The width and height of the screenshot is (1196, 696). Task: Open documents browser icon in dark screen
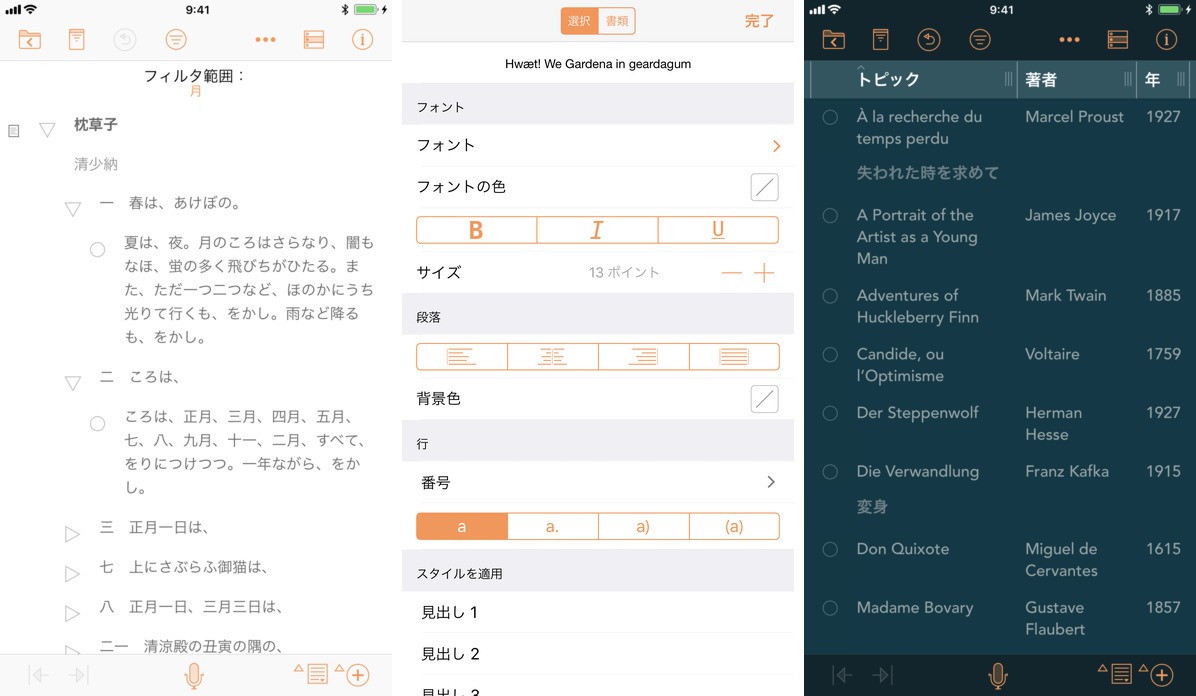coord(834,39)
